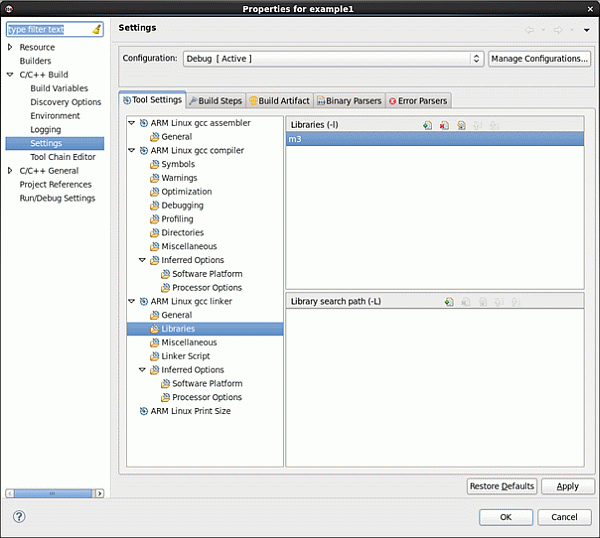Click the Linker Script option icon
The width and height of the screenshot is (600, 538).
155,356
